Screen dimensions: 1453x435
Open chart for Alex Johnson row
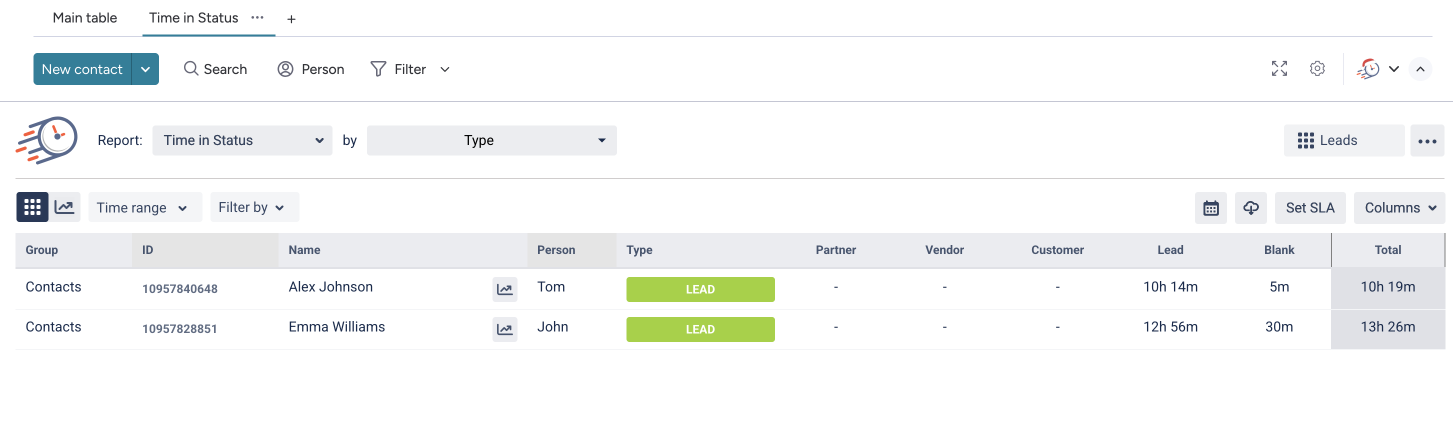pos(505,290)
